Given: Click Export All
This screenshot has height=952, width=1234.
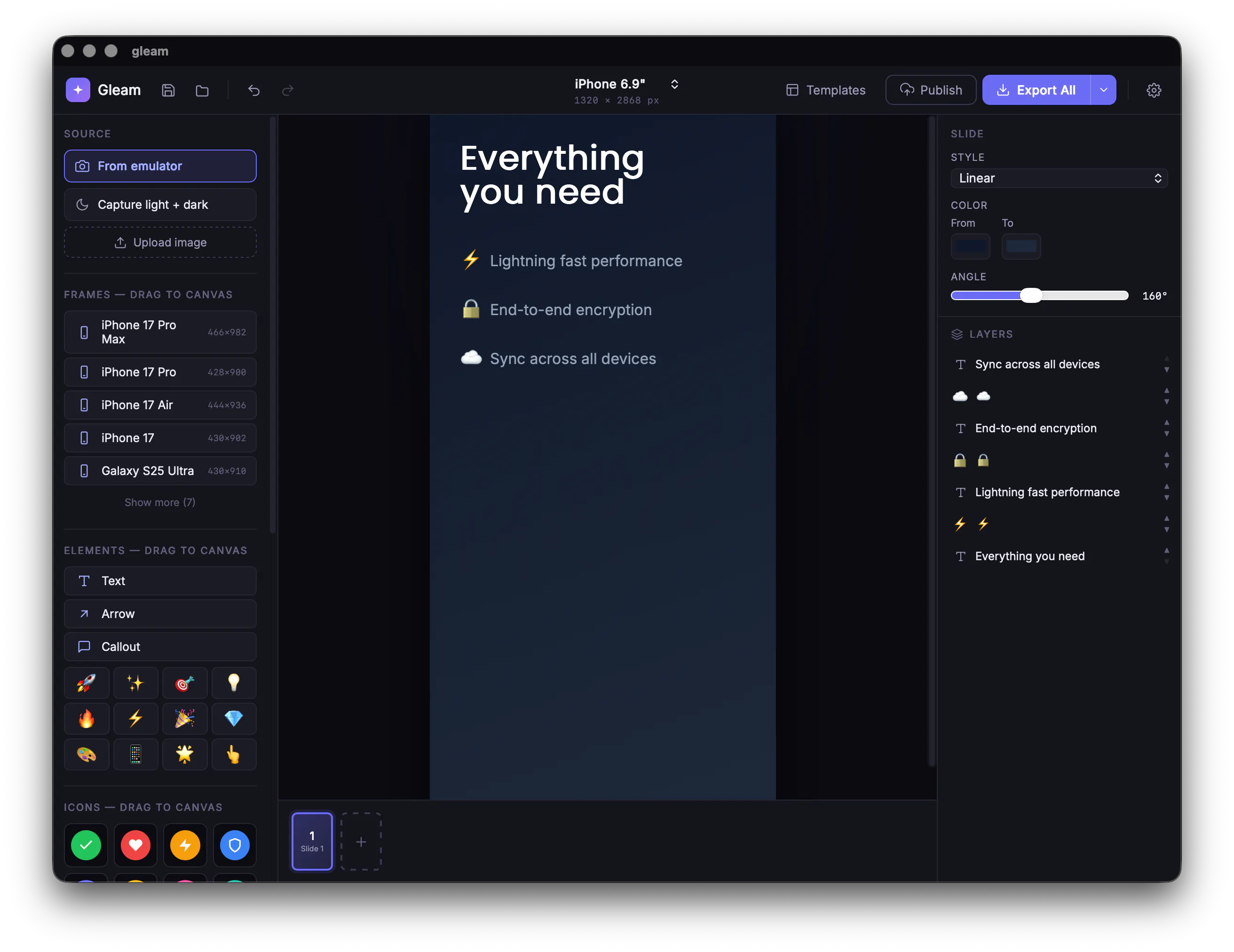Looking at the screenshot, I should coord(1036,90).
